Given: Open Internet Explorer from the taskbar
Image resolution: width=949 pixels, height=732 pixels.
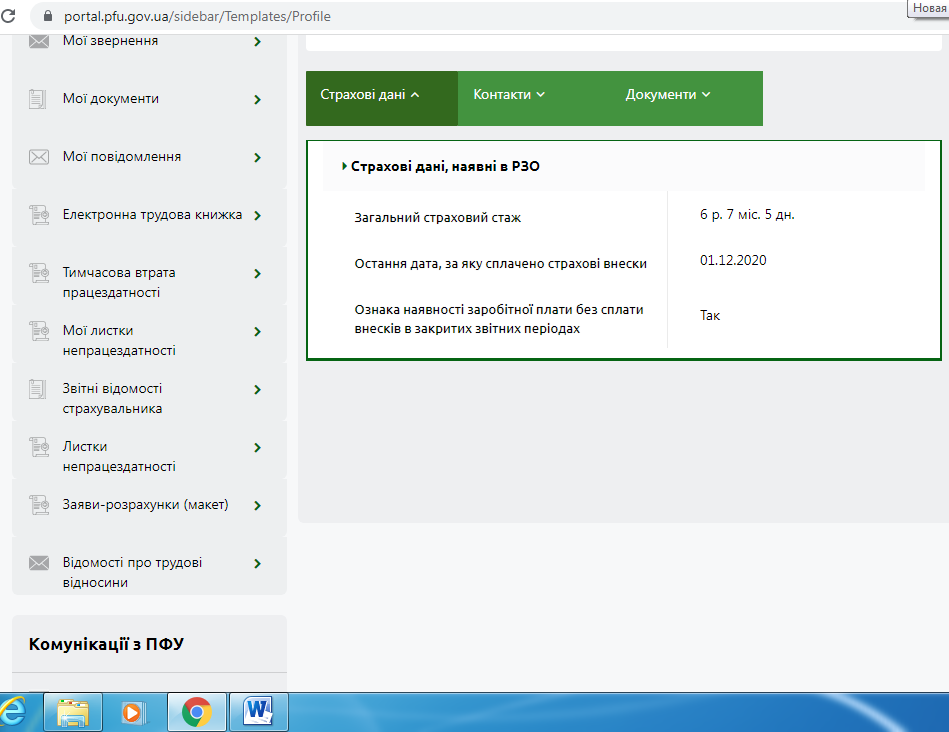Looking at the screenshot, I should pyautogui.click(x=13, y=711).
